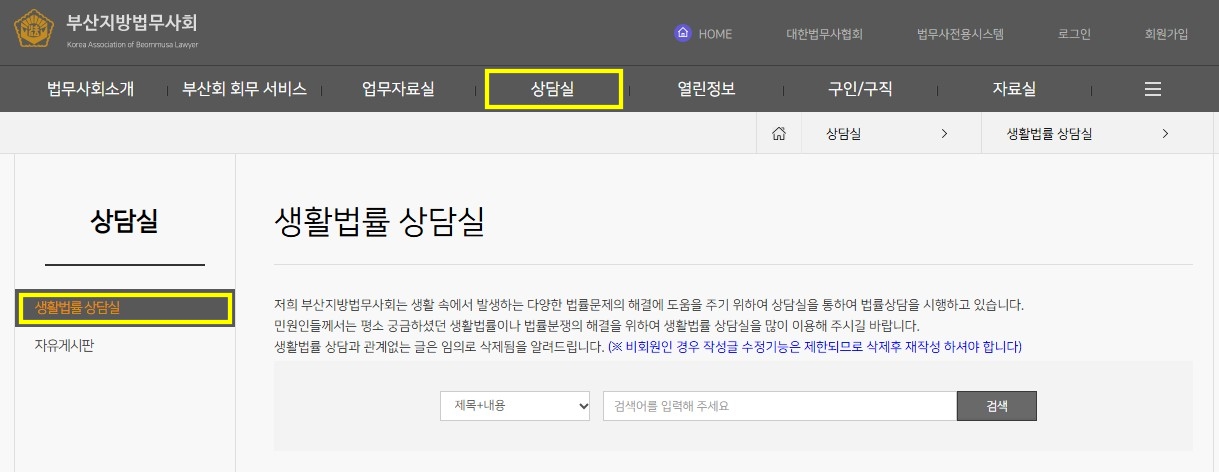
Task: Open the 제목+내용 search type dropdown
Action: pos(515,406)
